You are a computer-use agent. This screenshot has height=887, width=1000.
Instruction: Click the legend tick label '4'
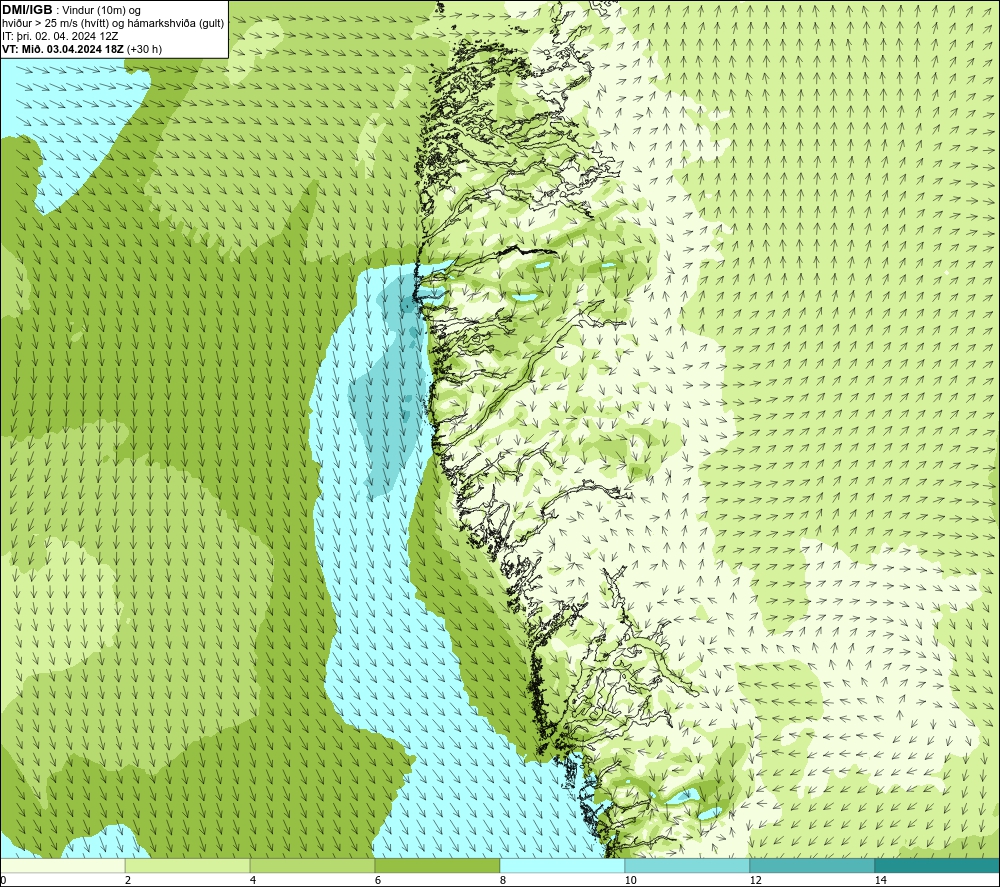pos(253,881)
